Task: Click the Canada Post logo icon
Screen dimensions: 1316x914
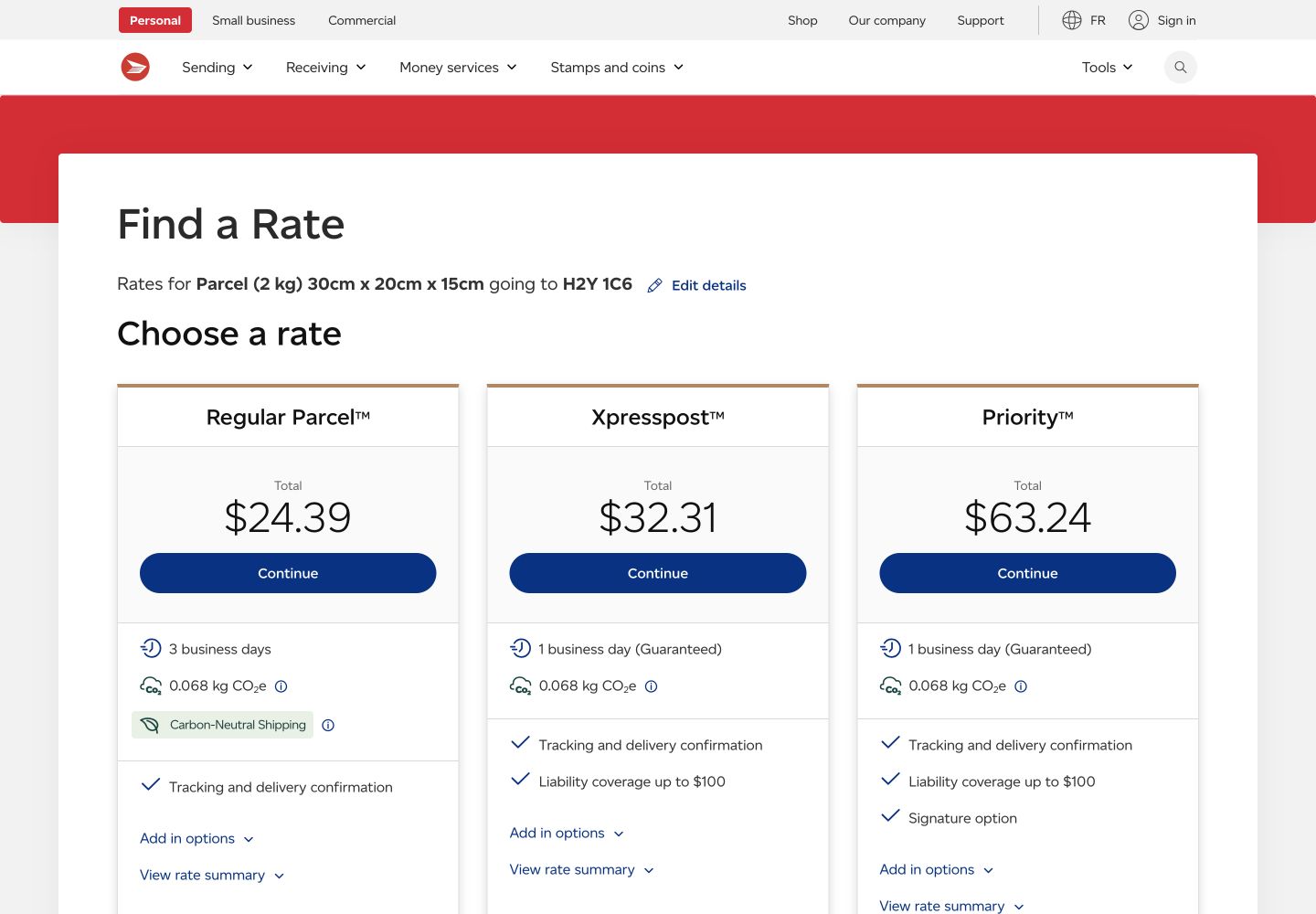Action: [135, 67]
